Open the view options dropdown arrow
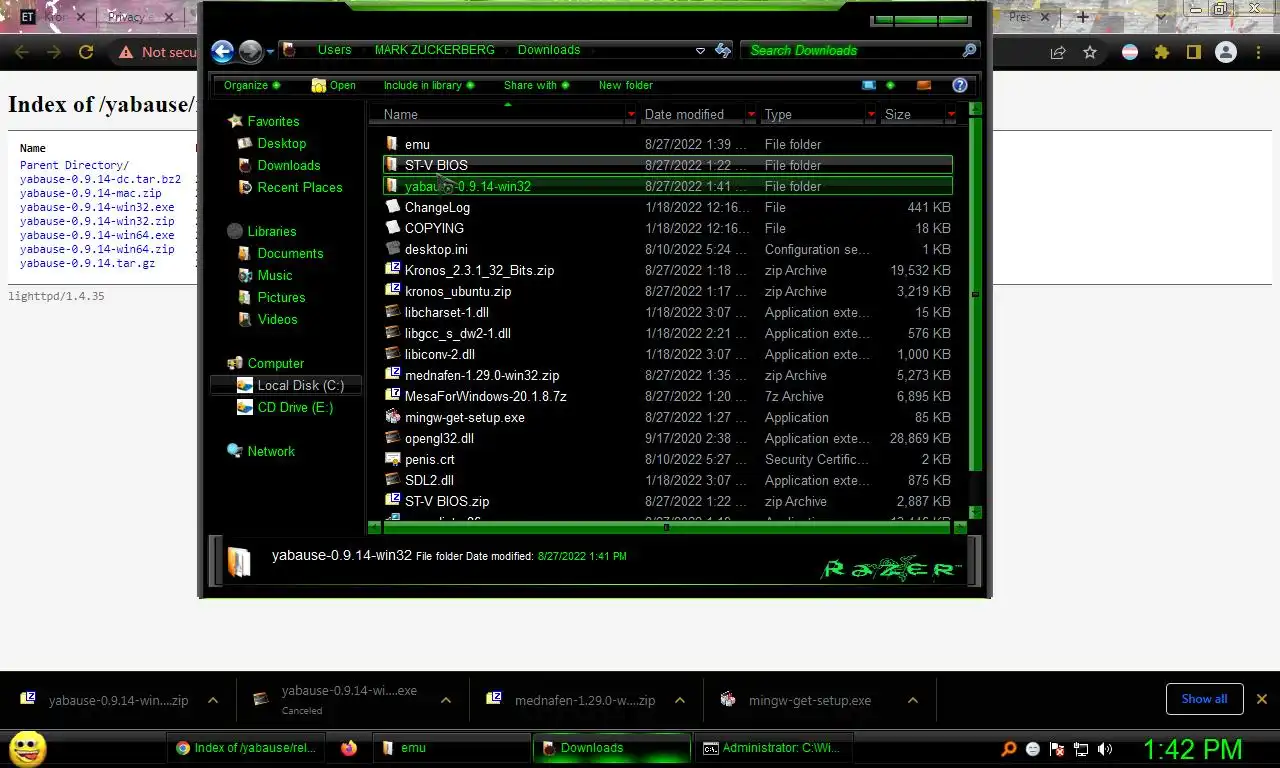 click(890, 85)
